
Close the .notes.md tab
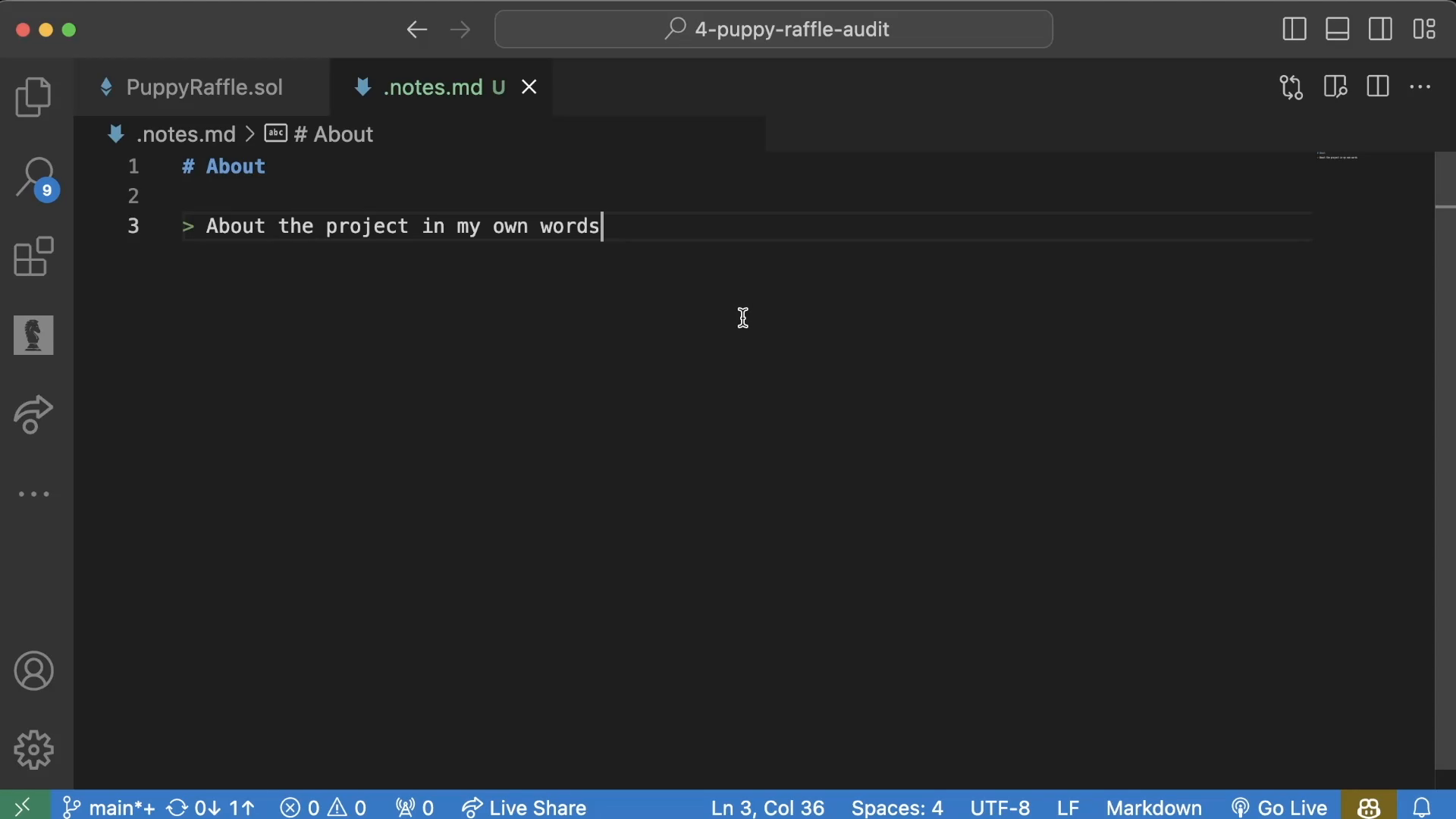529,87
